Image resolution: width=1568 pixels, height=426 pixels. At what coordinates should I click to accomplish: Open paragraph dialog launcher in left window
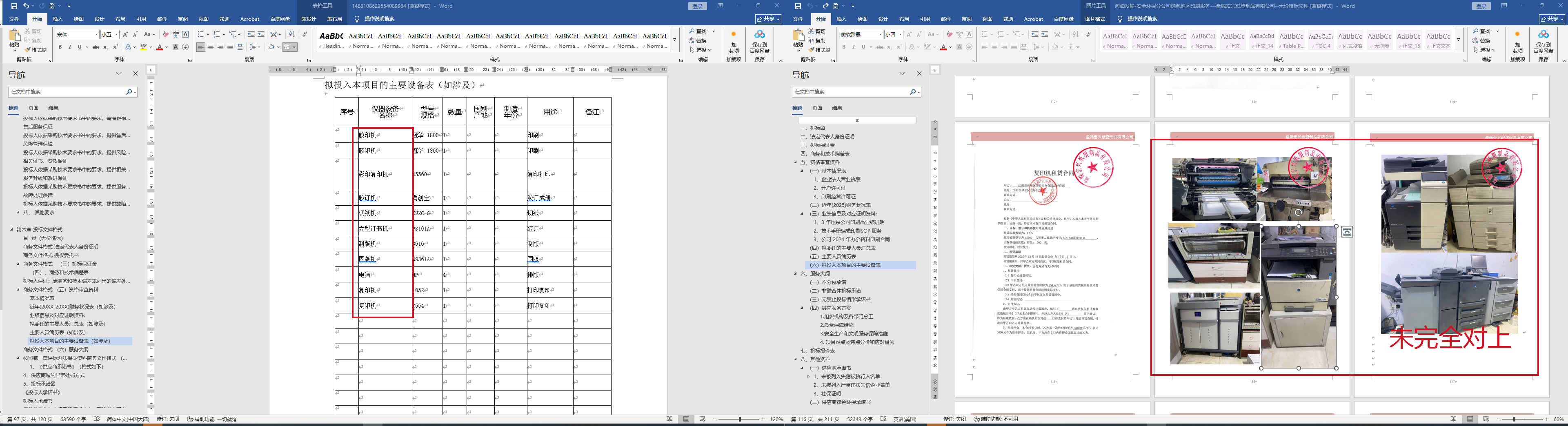309,60
